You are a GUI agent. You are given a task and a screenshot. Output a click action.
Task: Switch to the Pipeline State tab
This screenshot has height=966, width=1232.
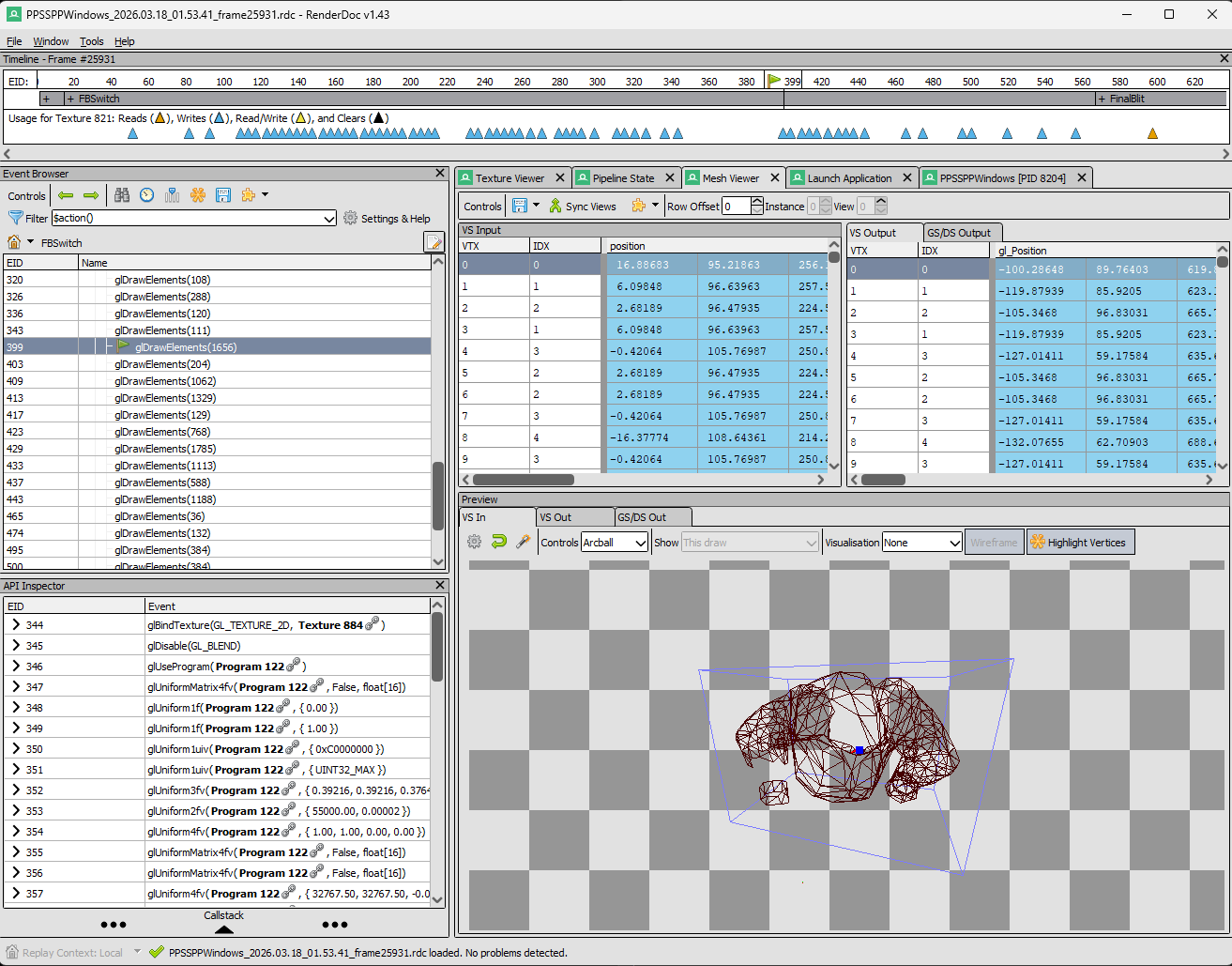coord(623,178)
